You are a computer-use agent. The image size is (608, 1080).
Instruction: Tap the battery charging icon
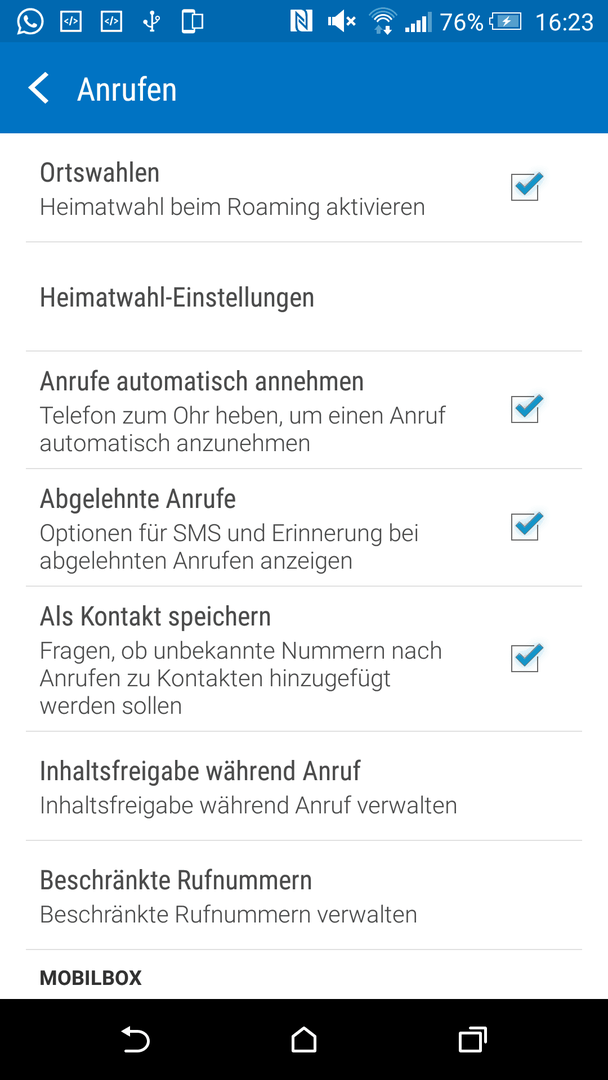(506, 22)
